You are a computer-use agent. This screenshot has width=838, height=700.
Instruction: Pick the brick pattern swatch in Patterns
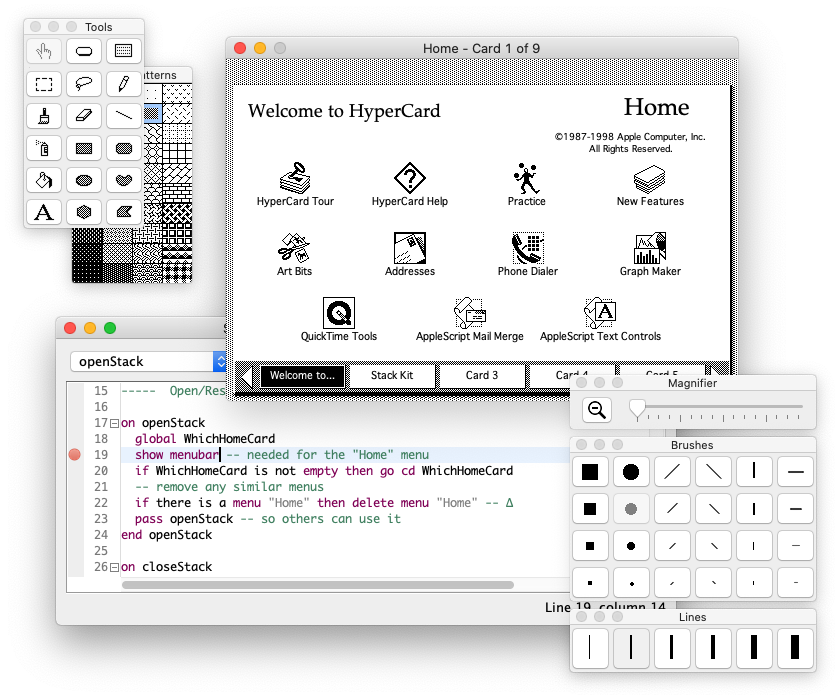click(x=177, y=192)
